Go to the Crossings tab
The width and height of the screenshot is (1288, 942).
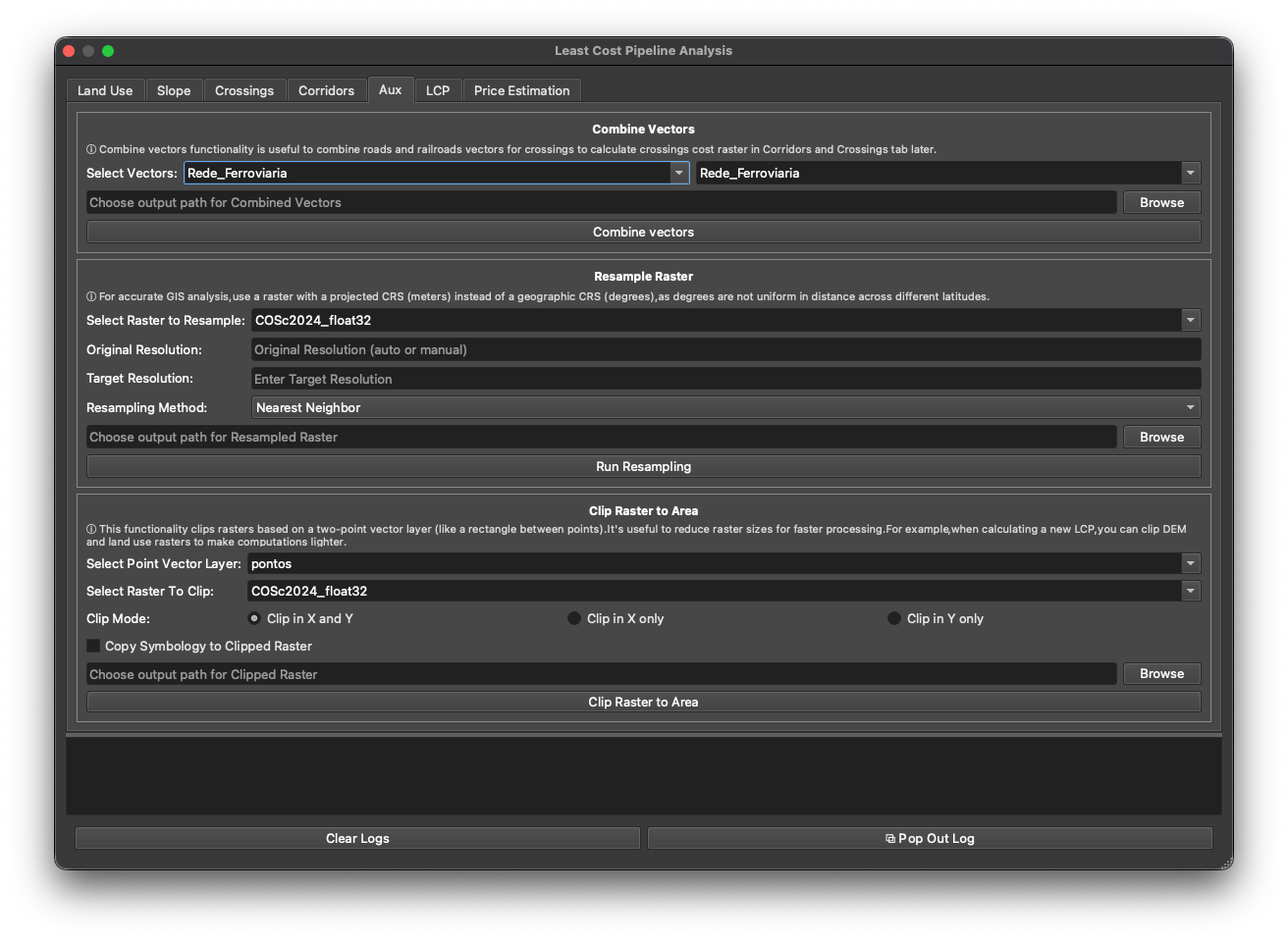(x=244, y=90)
